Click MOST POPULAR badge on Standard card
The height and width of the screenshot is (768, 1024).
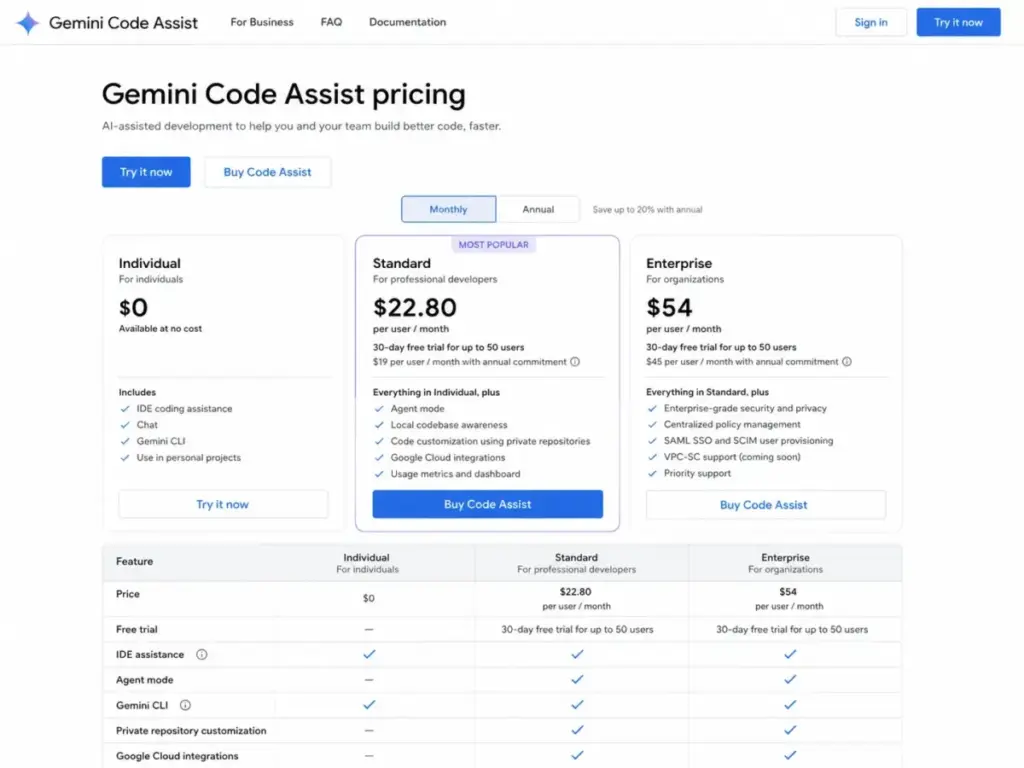pos(494,245)
